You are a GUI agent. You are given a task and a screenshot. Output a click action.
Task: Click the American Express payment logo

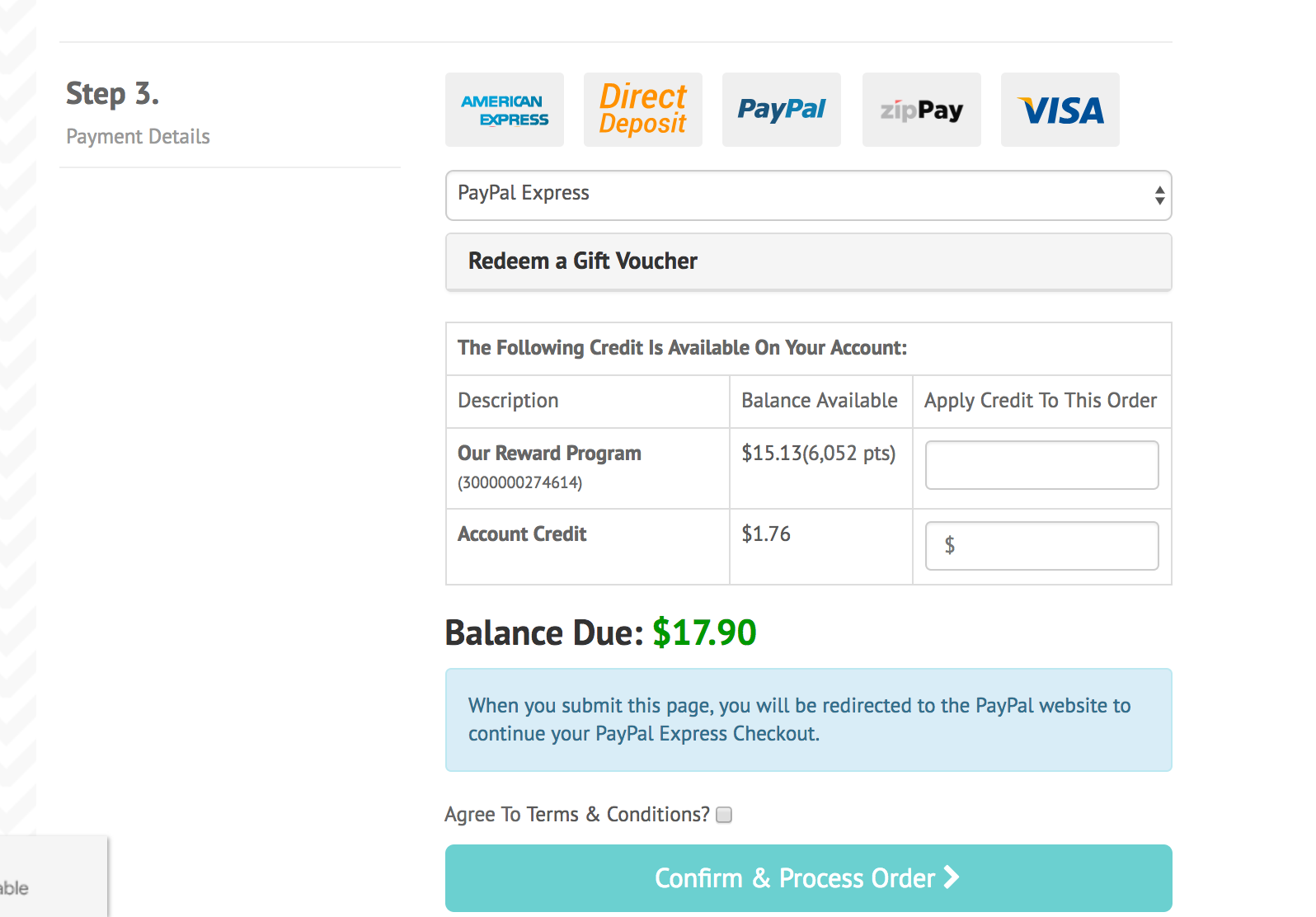pos(505,110)
